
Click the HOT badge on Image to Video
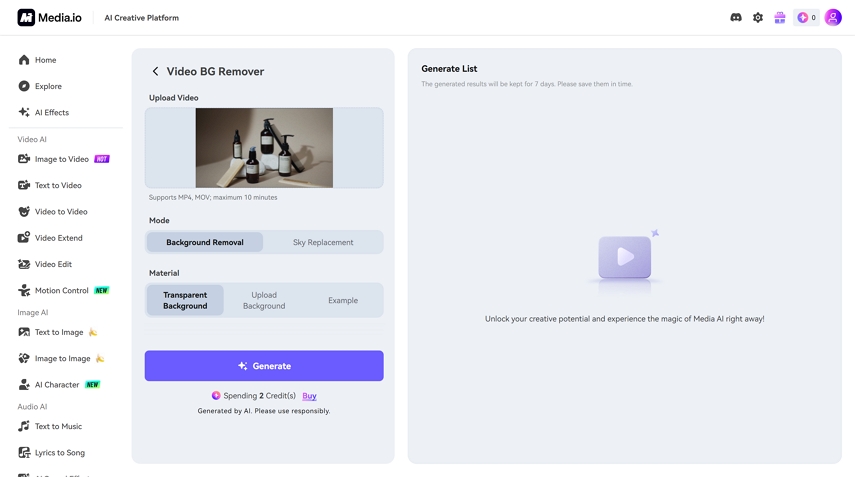tap(102, 159)
